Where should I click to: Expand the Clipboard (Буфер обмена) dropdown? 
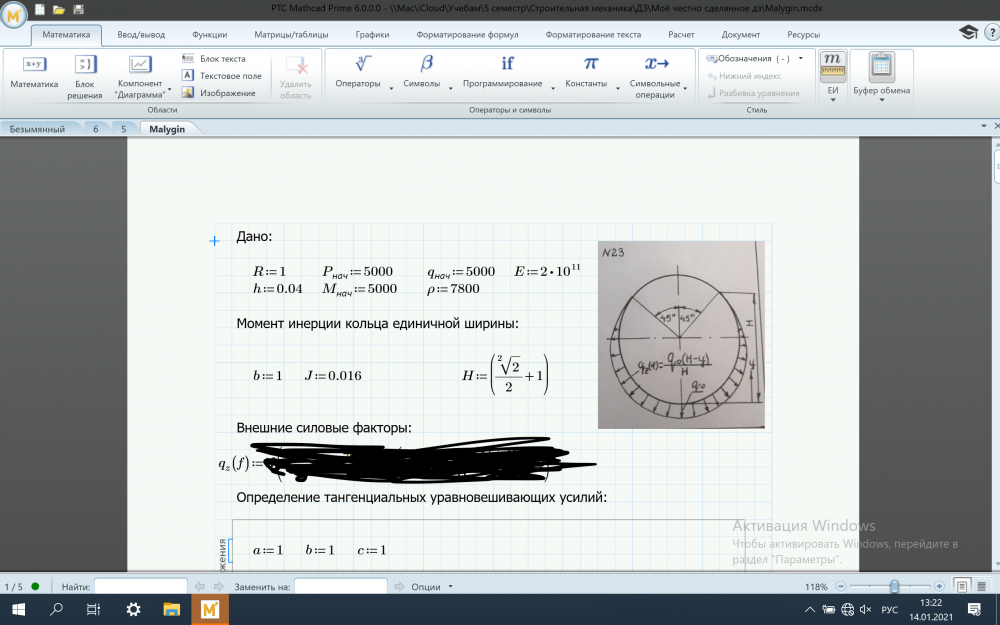click(x=881, y=75)
